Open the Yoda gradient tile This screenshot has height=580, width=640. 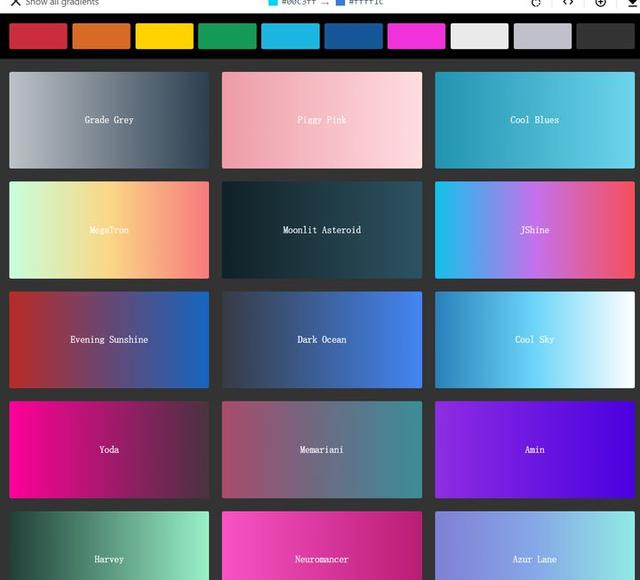tap(109, 449)
